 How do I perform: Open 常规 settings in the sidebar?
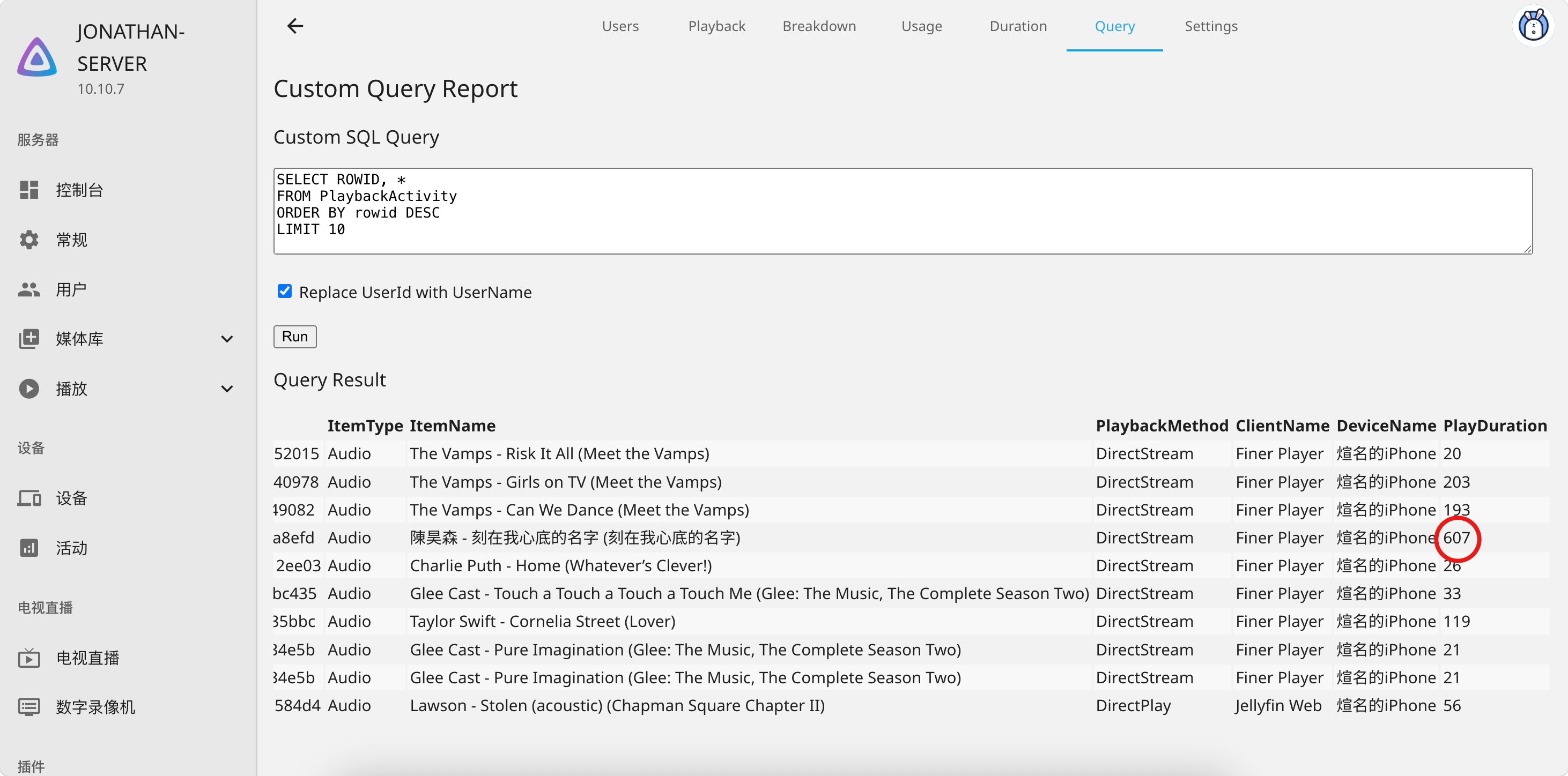128,240
